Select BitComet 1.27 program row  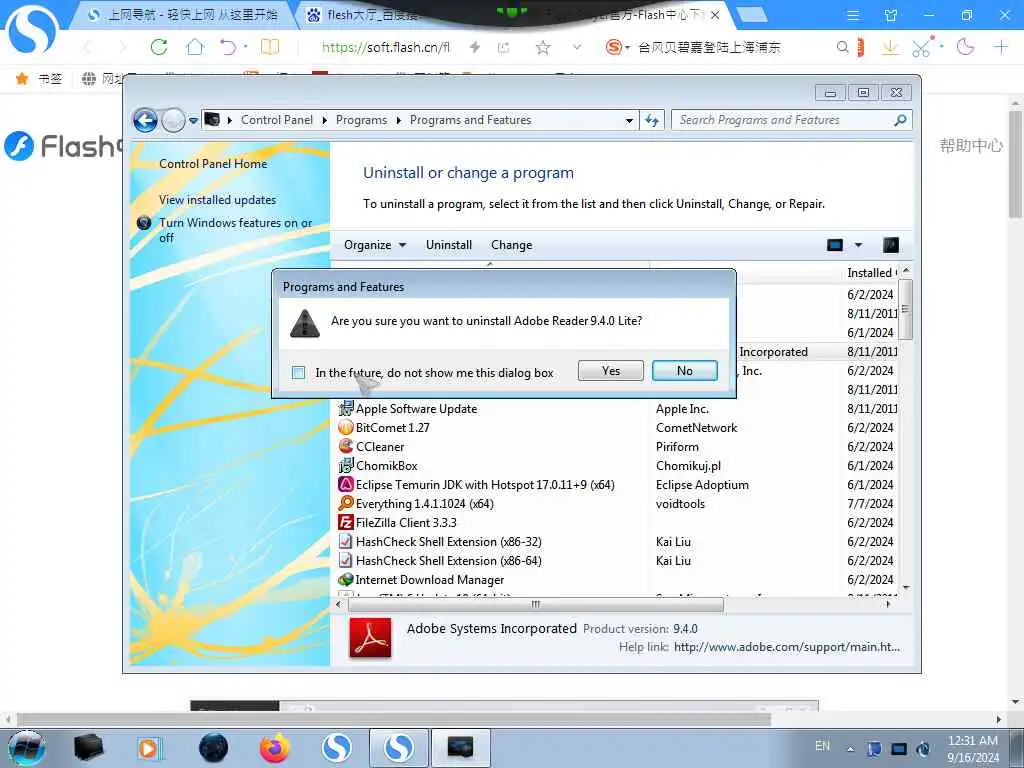click(392, 428)
